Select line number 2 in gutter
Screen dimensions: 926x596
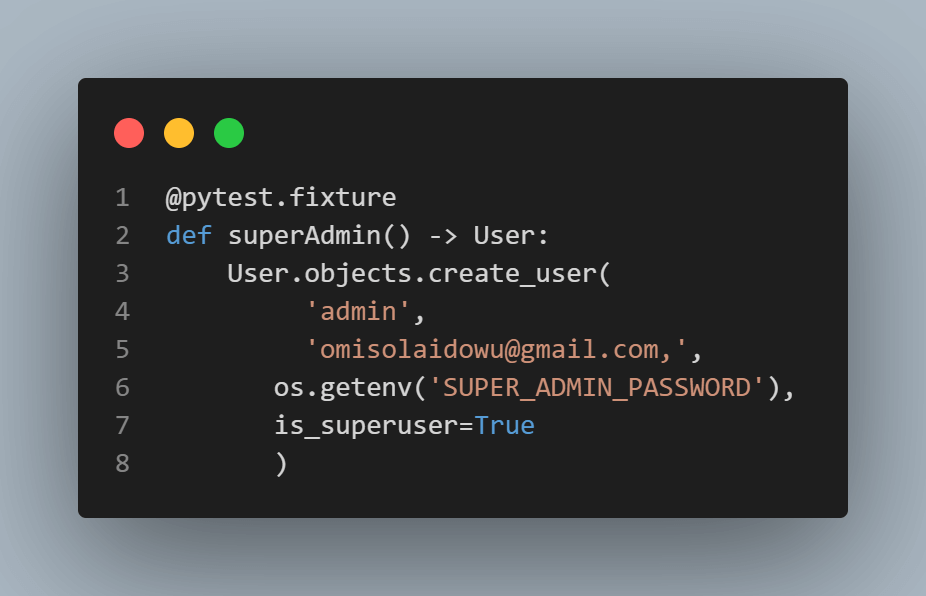click(x=122, y=236)
